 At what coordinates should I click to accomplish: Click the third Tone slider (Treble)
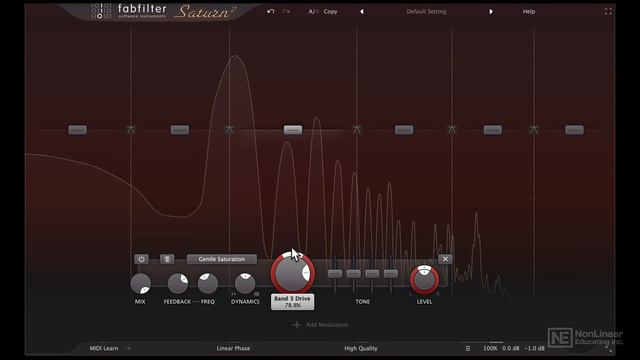(372, 274)
